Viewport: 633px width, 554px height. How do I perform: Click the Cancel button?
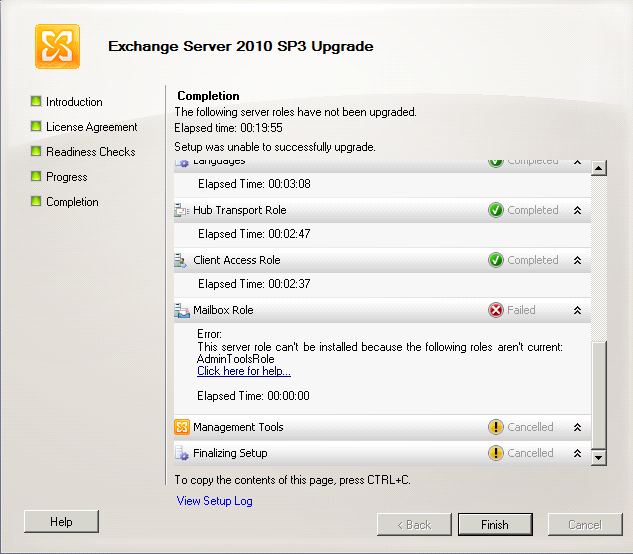click(585, 525)
